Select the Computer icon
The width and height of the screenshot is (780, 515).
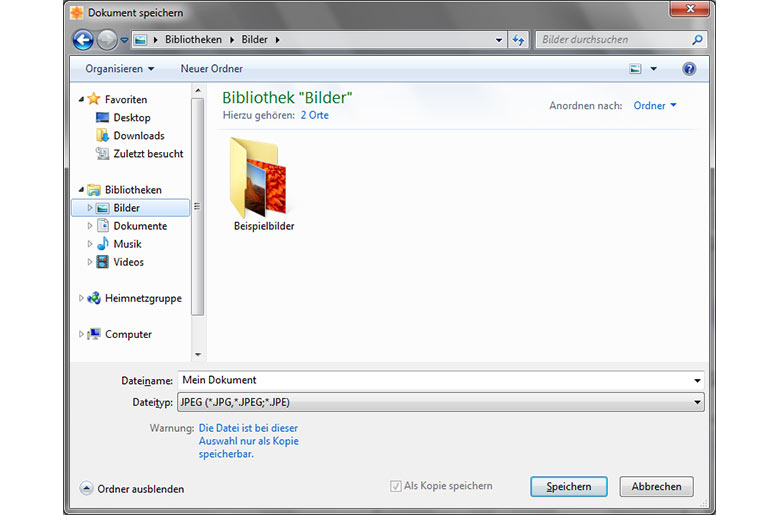pyautogui.click(x=94, y=334)
